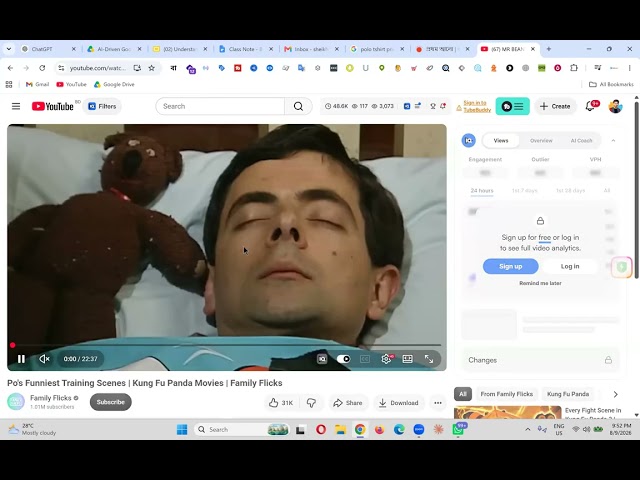Select the All filter chip

point(463,394)
